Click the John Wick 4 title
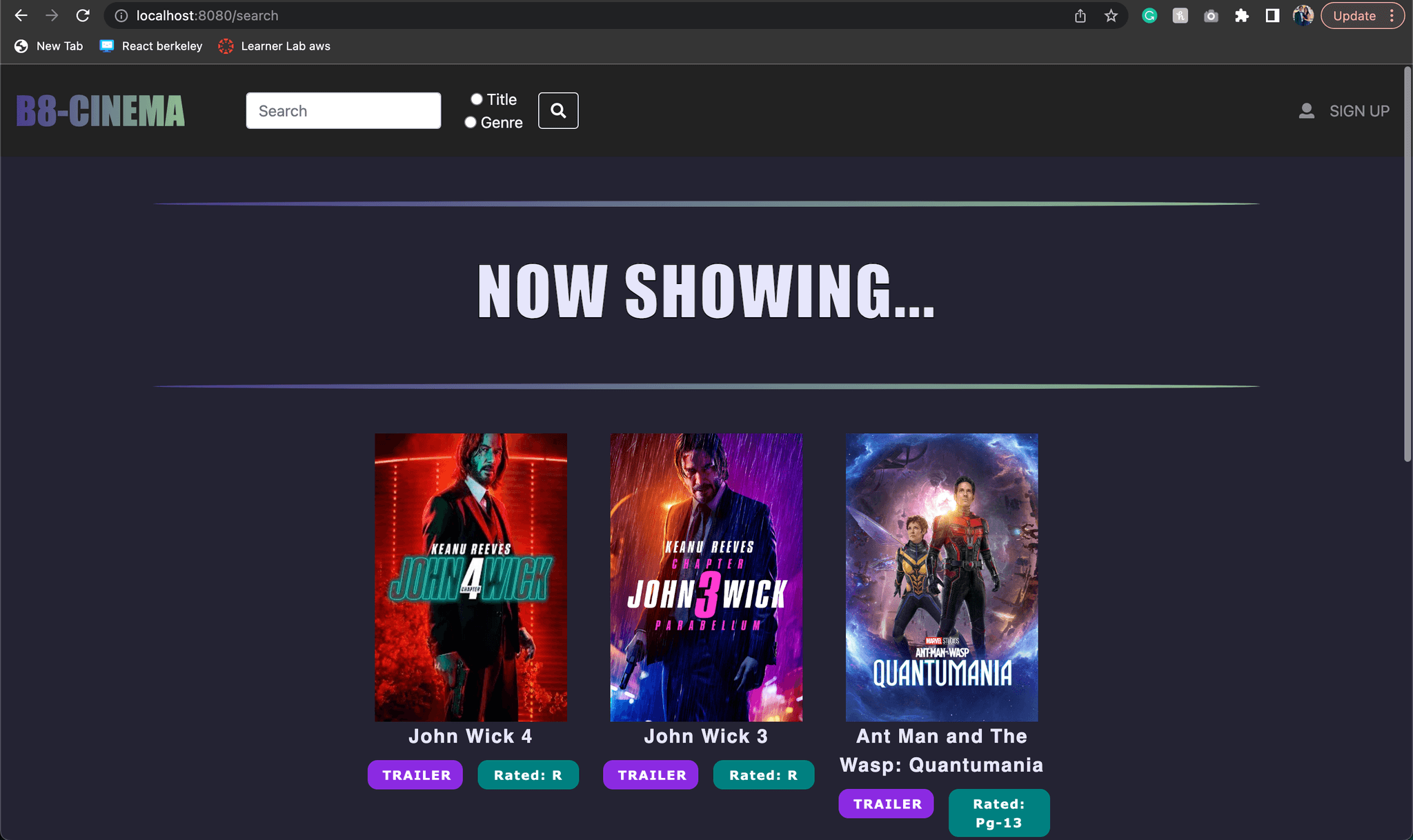 click(471, 736)
